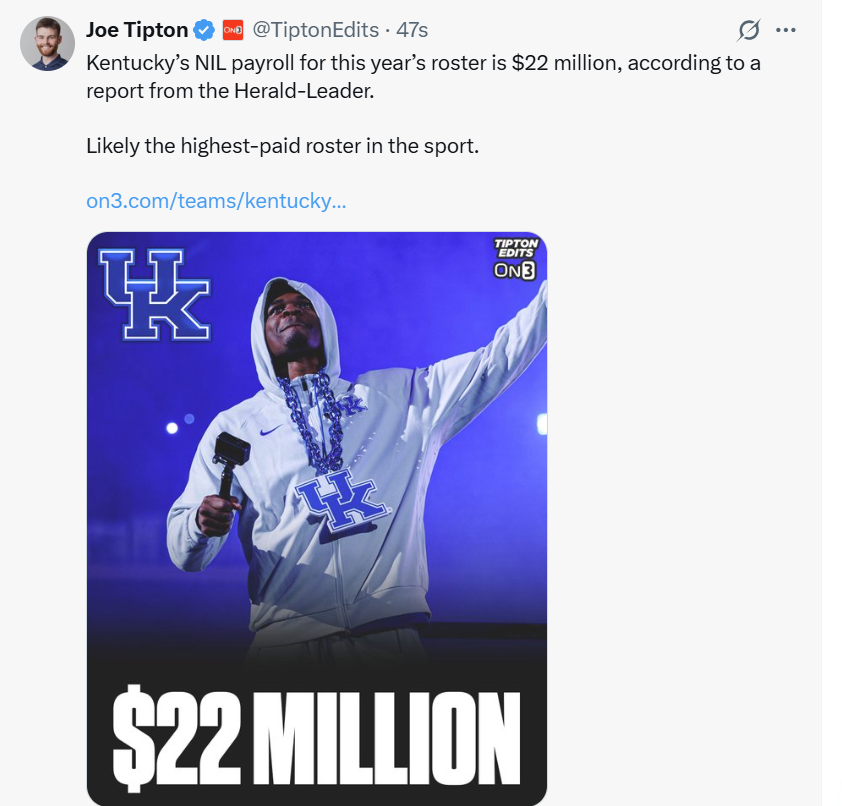This screenshot has width=842, height=806.
Task: Click the $22 MILLION headline graphic
Action: pyautogui.click(x=316, y=735)
